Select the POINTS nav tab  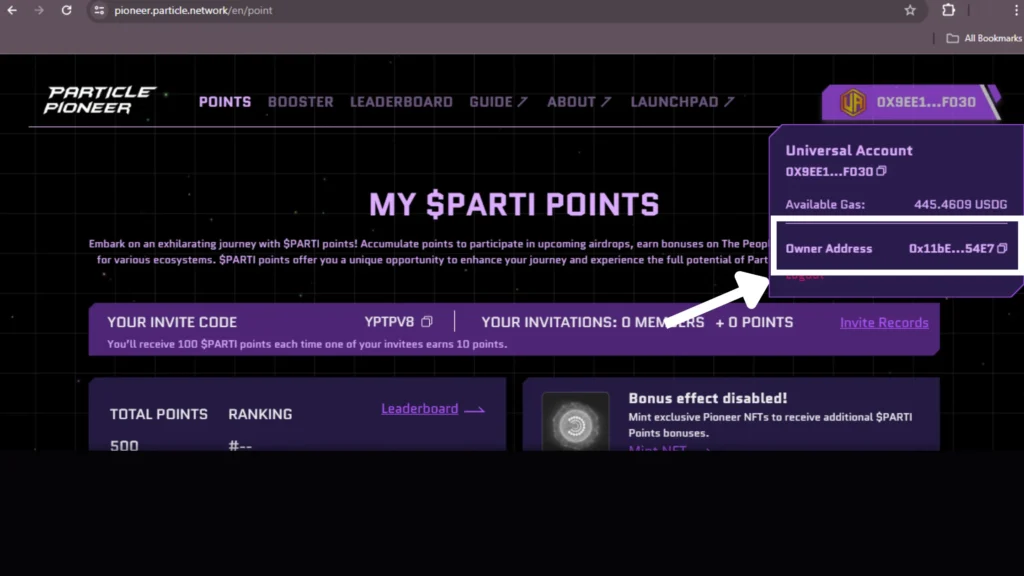[225, 102]
